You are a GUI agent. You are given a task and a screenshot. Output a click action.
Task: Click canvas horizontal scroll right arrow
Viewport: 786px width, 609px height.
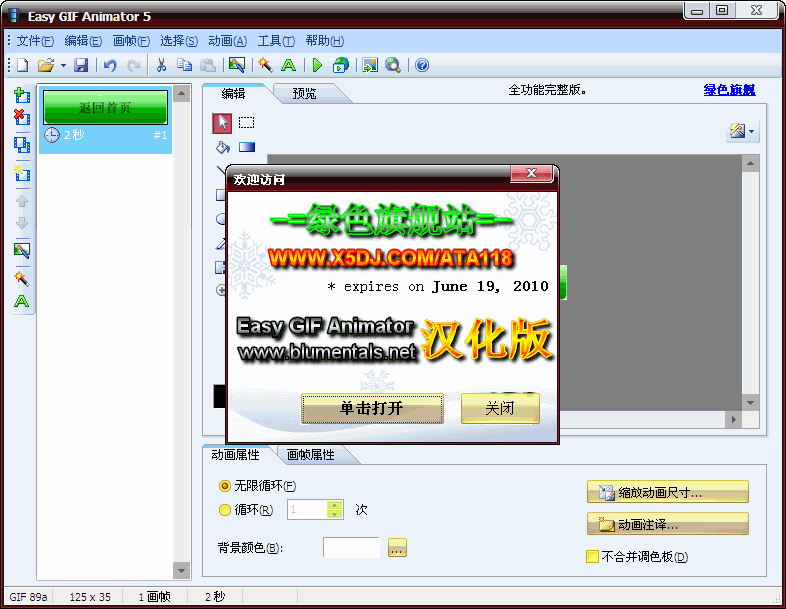coord(733,420)
